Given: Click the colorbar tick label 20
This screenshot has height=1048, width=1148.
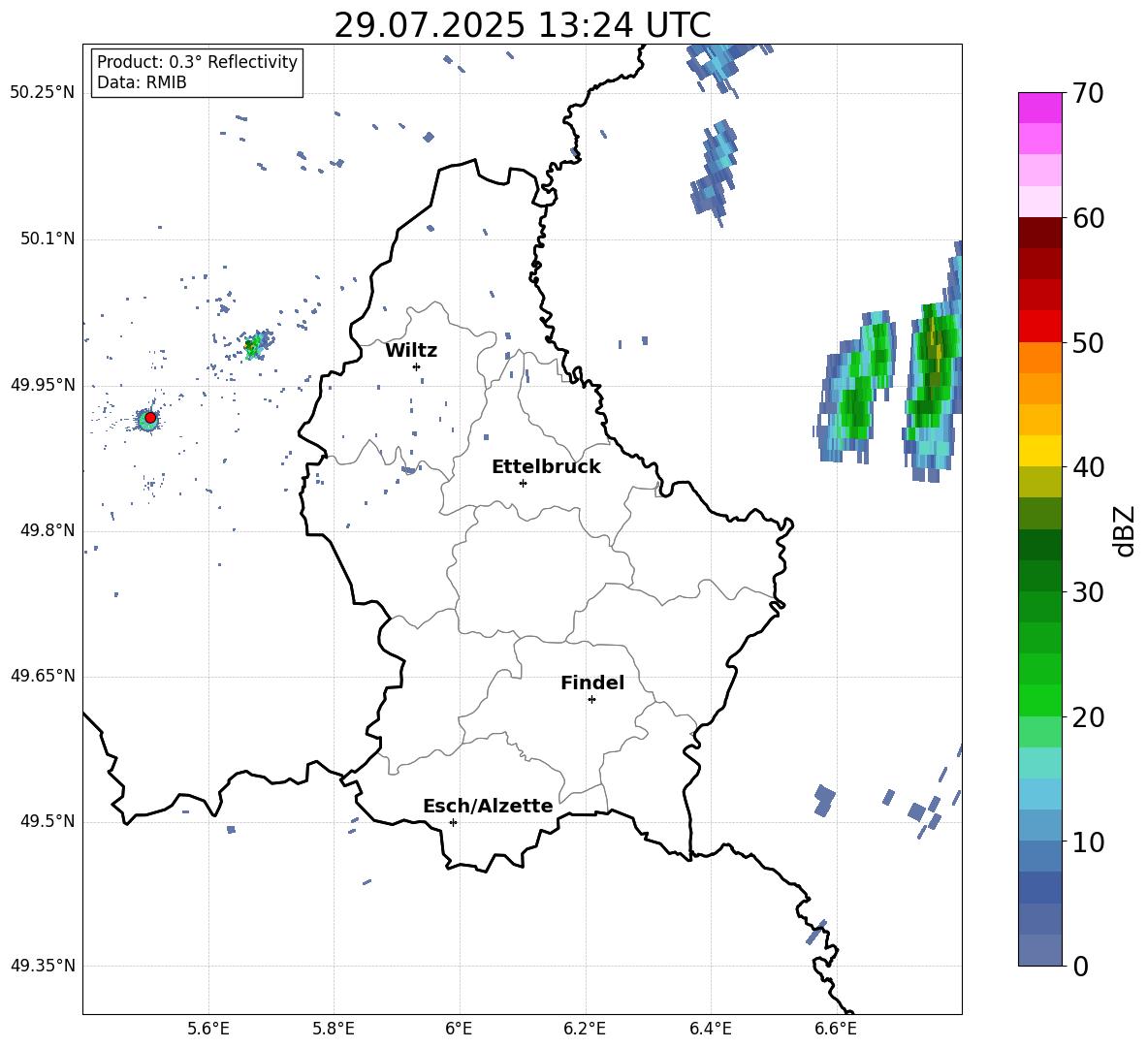Looking at the screenshot, I should 1087,717.
